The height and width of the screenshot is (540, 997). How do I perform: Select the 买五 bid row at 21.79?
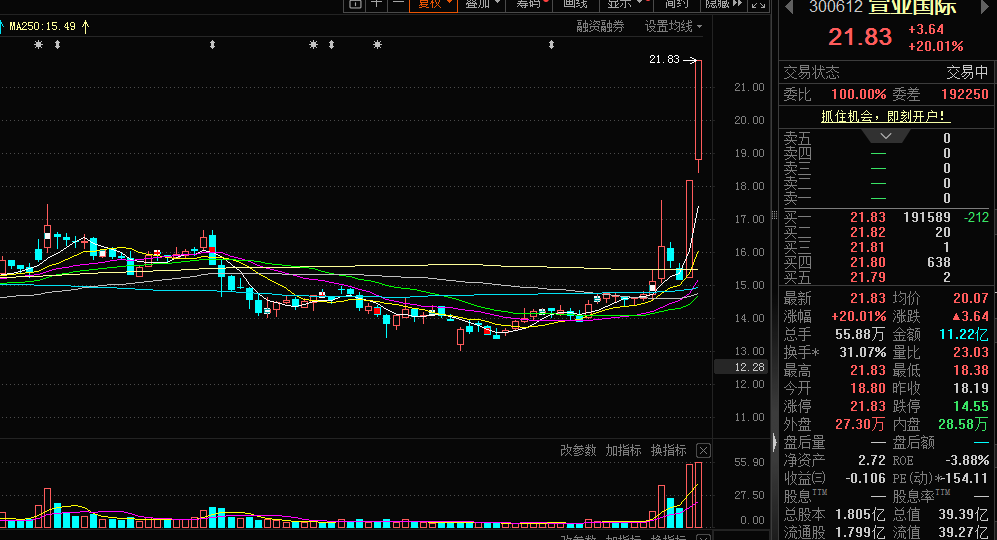click(x=886, y=277)
